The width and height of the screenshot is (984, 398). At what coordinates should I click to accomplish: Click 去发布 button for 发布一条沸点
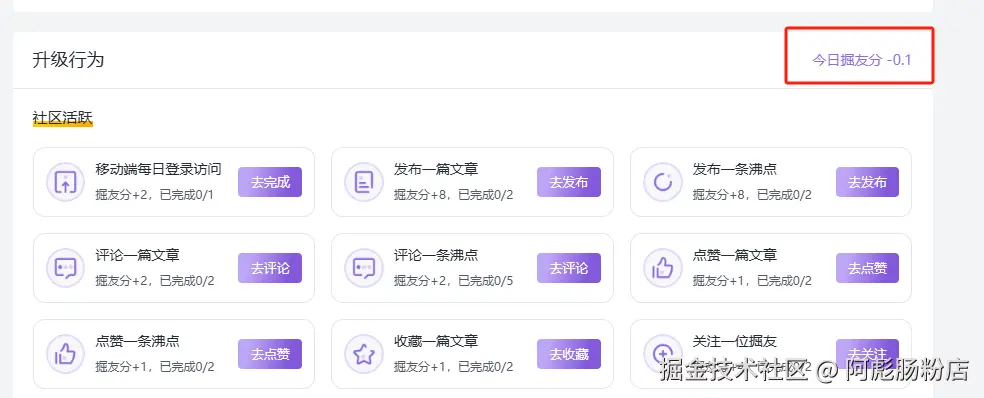867,182
